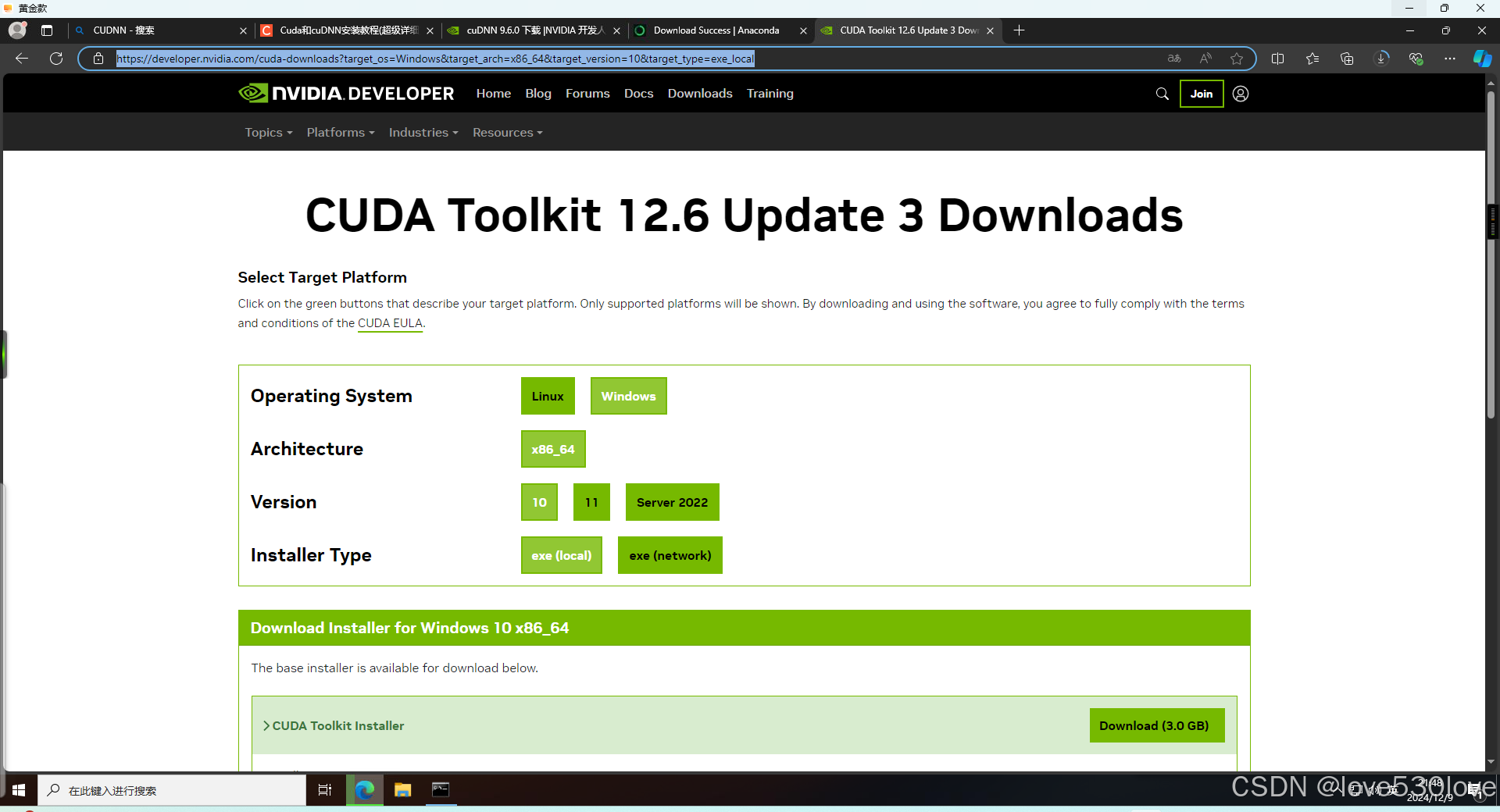Expand the Industries dropdown

pos(423,133)
